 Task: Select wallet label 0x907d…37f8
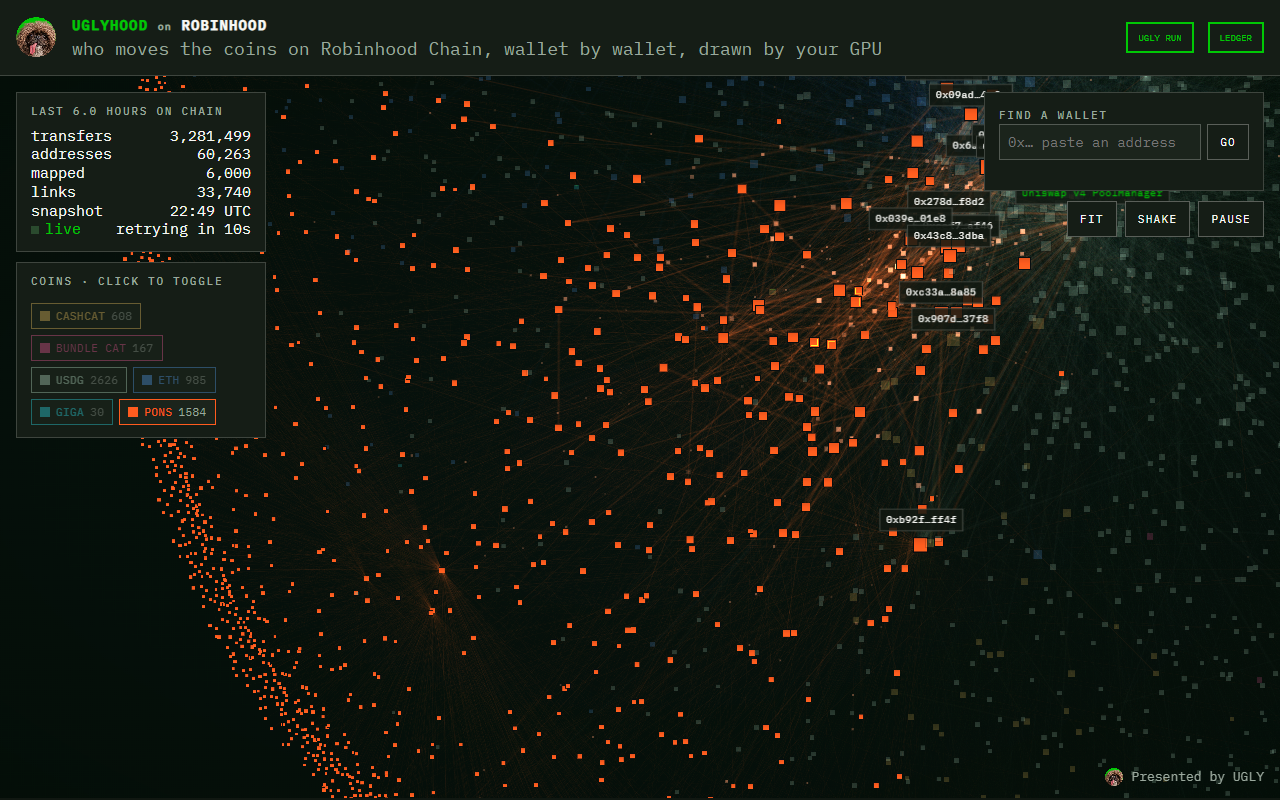tap(953, 319)
